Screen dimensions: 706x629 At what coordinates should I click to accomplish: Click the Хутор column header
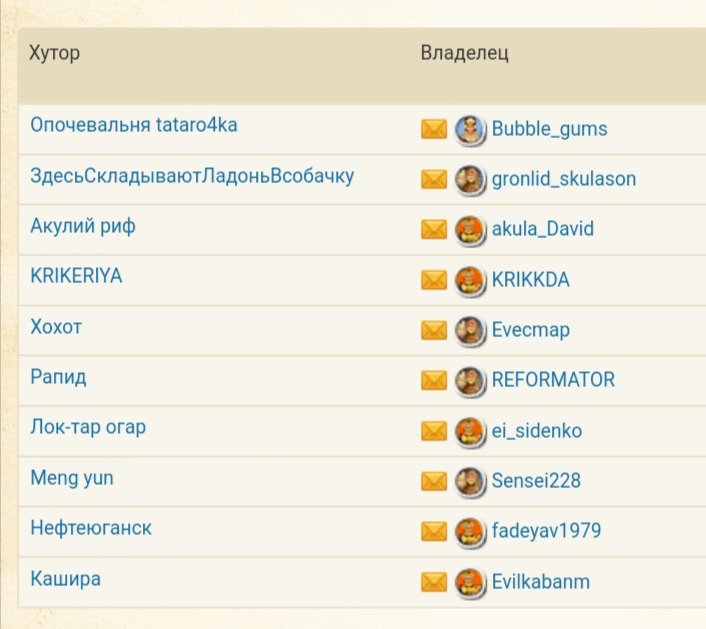[x=55, y=53]
